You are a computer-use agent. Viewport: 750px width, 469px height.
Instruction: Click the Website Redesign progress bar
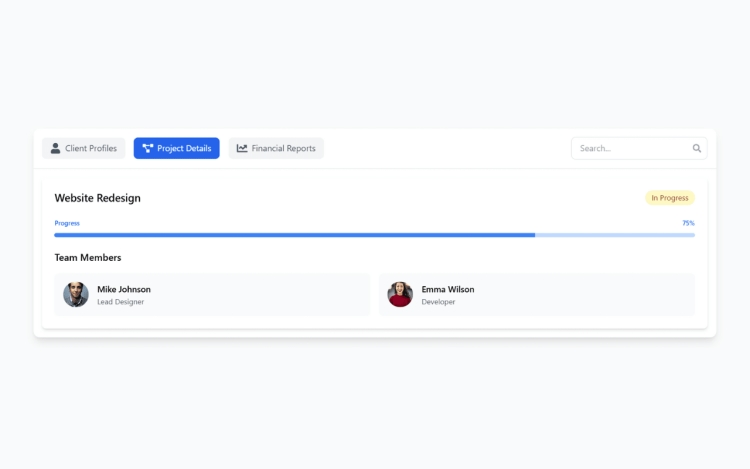tap(375, 235)
